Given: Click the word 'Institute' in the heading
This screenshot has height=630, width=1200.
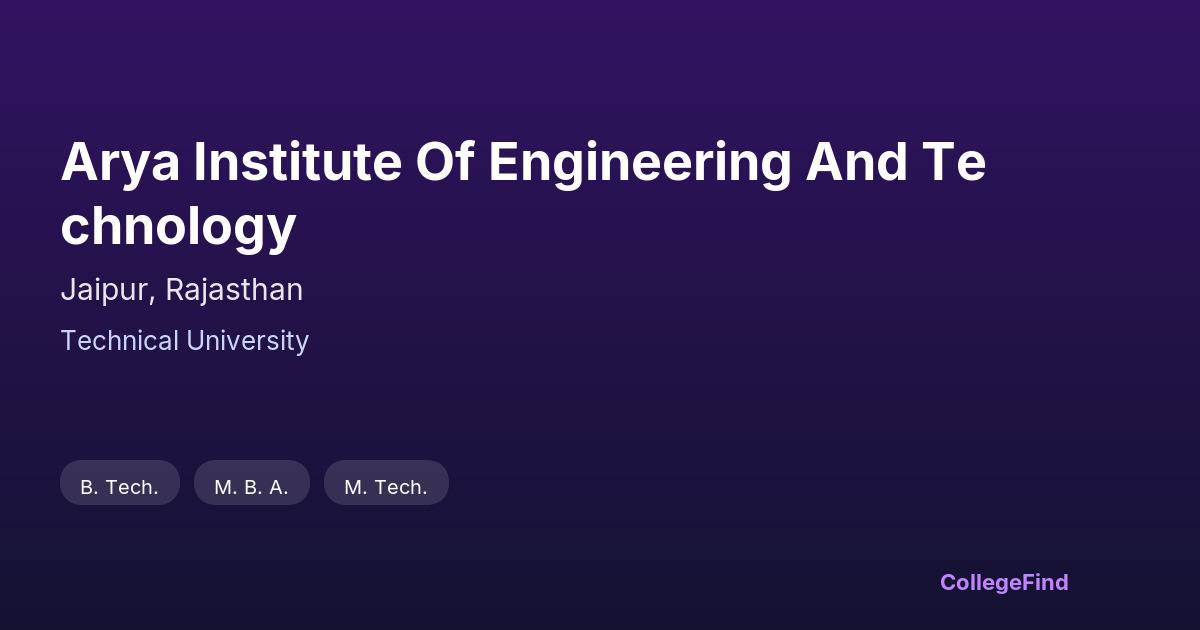Looking at the screenshot, I should tap(297, 163).
